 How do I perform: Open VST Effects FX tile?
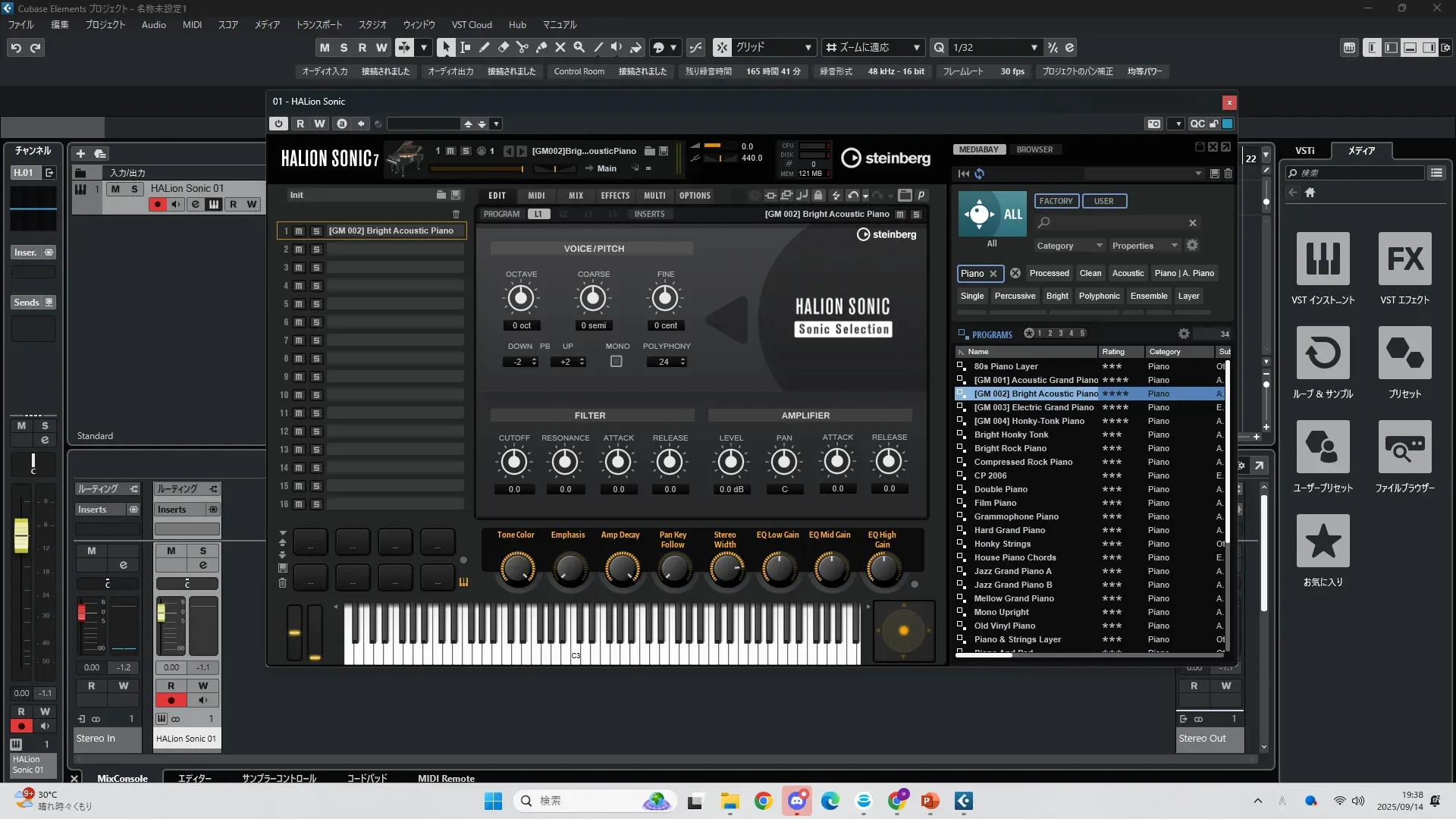1404,259
